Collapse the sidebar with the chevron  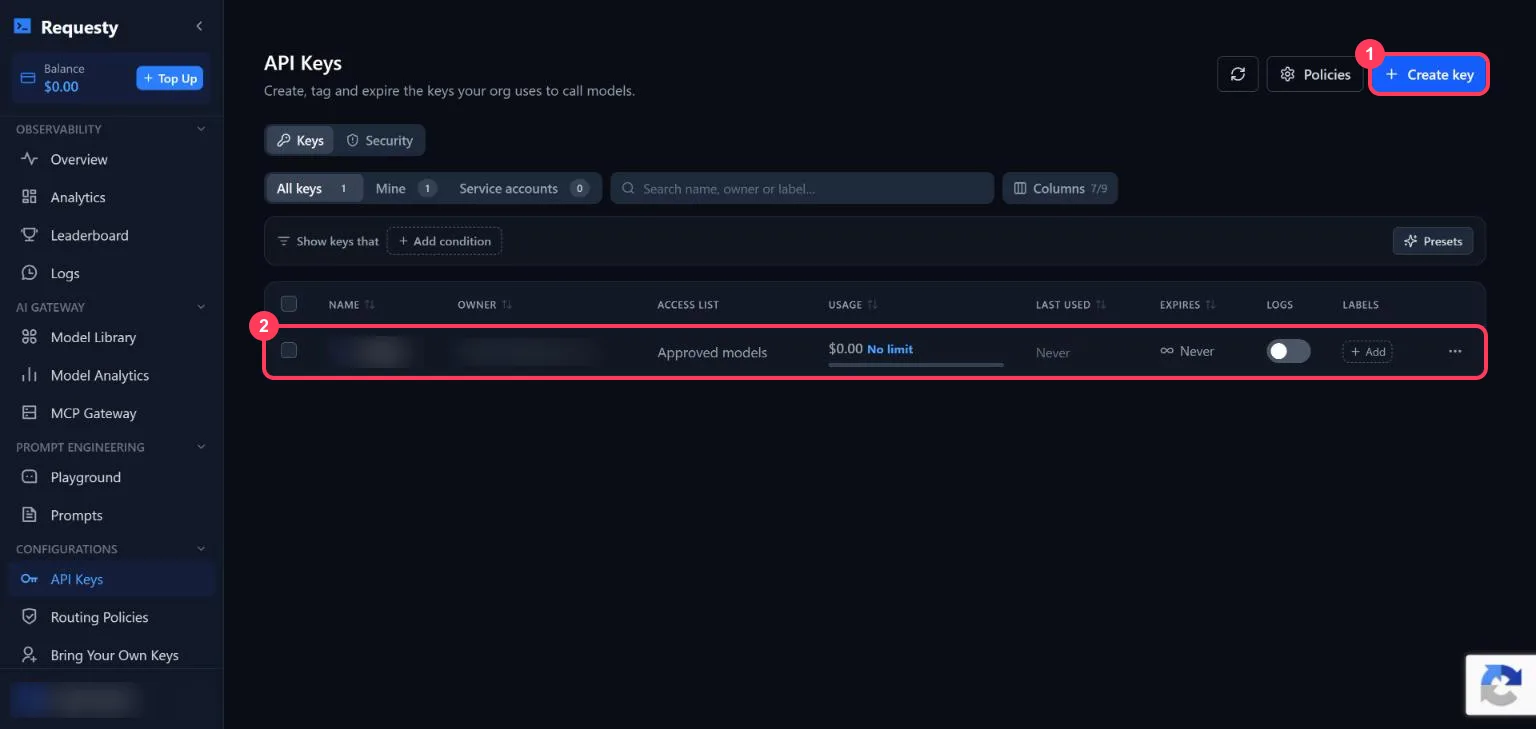(199, 26)
